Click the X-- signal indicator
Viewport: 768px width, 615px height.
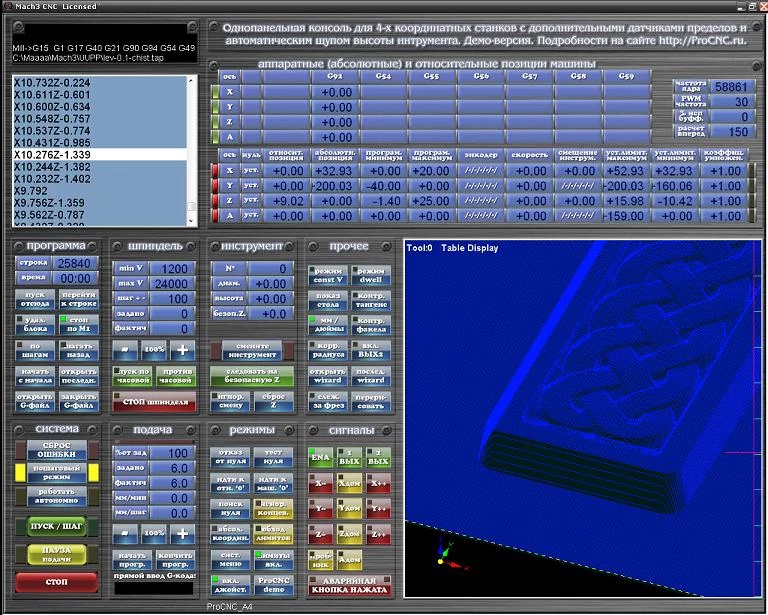pos(320,483)
